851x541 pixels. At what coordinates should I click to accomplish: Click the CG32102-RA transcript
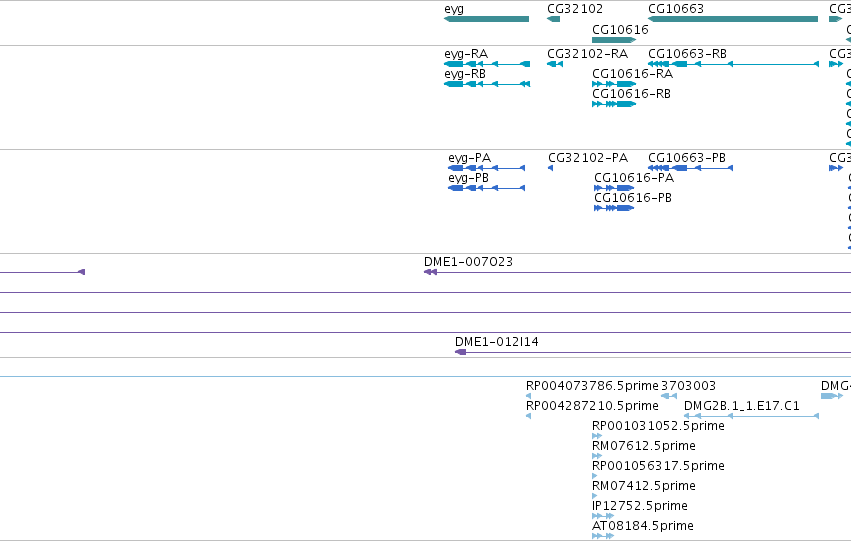pyautogui.click(x=555, y=64)
